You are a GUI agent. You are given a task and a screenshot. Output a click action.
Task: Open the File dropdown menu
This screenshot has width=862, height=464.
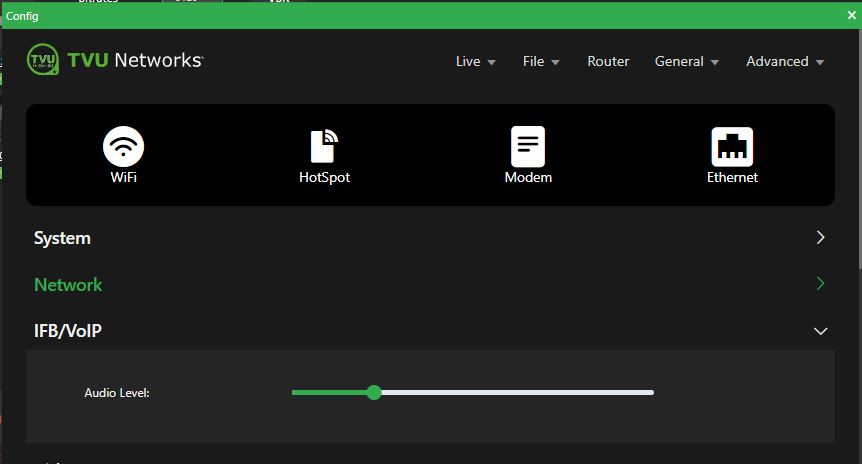pyautogui.click(x=541, y=62)
